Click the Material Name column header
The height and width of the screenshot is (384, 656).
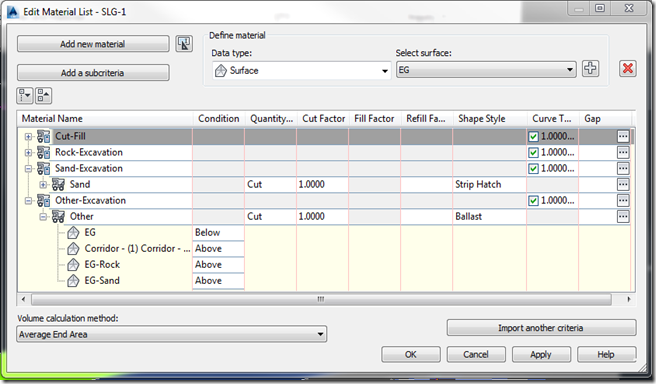click(x=105, y=119)
